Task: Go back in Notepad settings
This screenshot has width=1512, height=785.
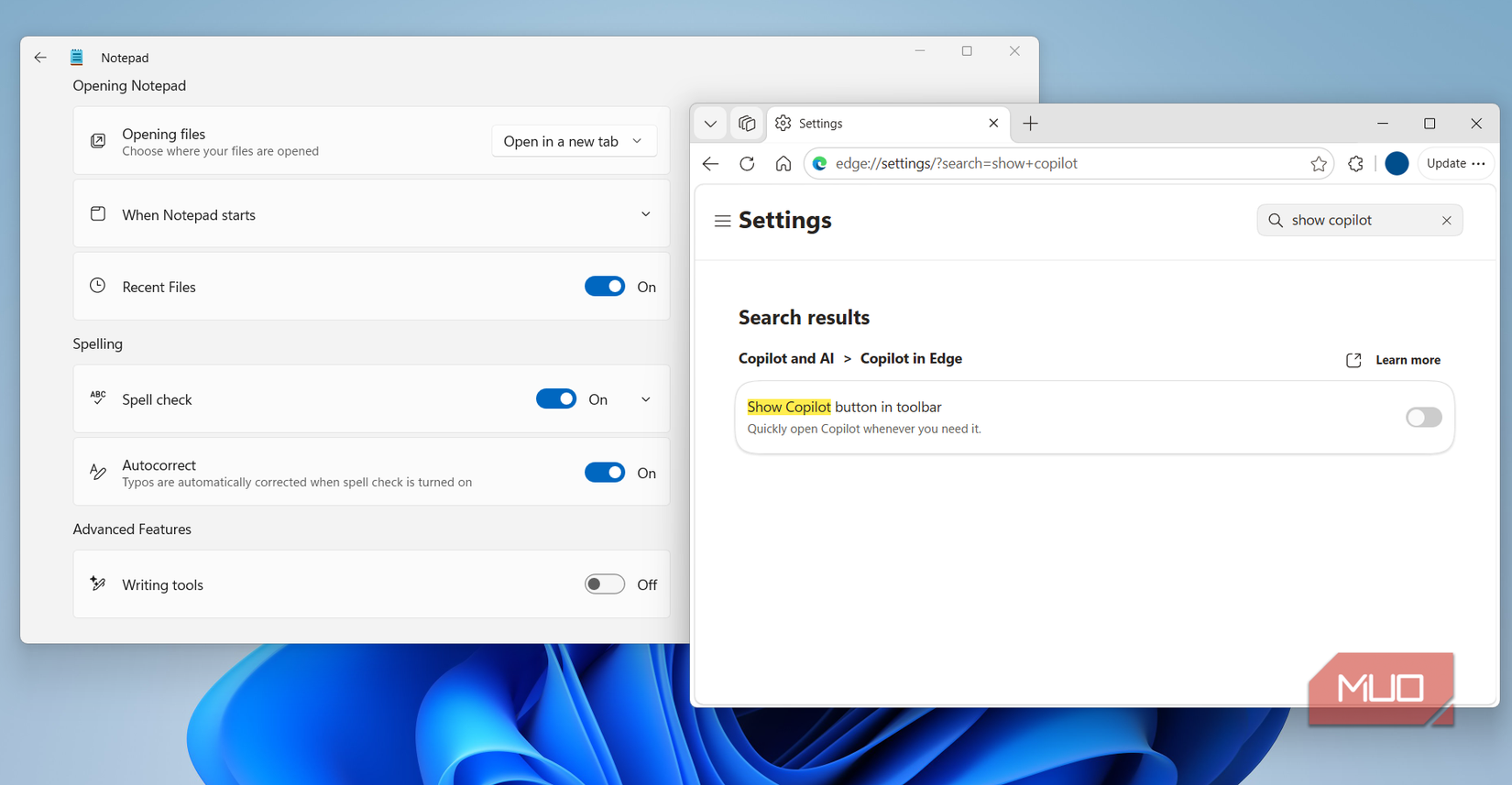Action: coord(40,58)
